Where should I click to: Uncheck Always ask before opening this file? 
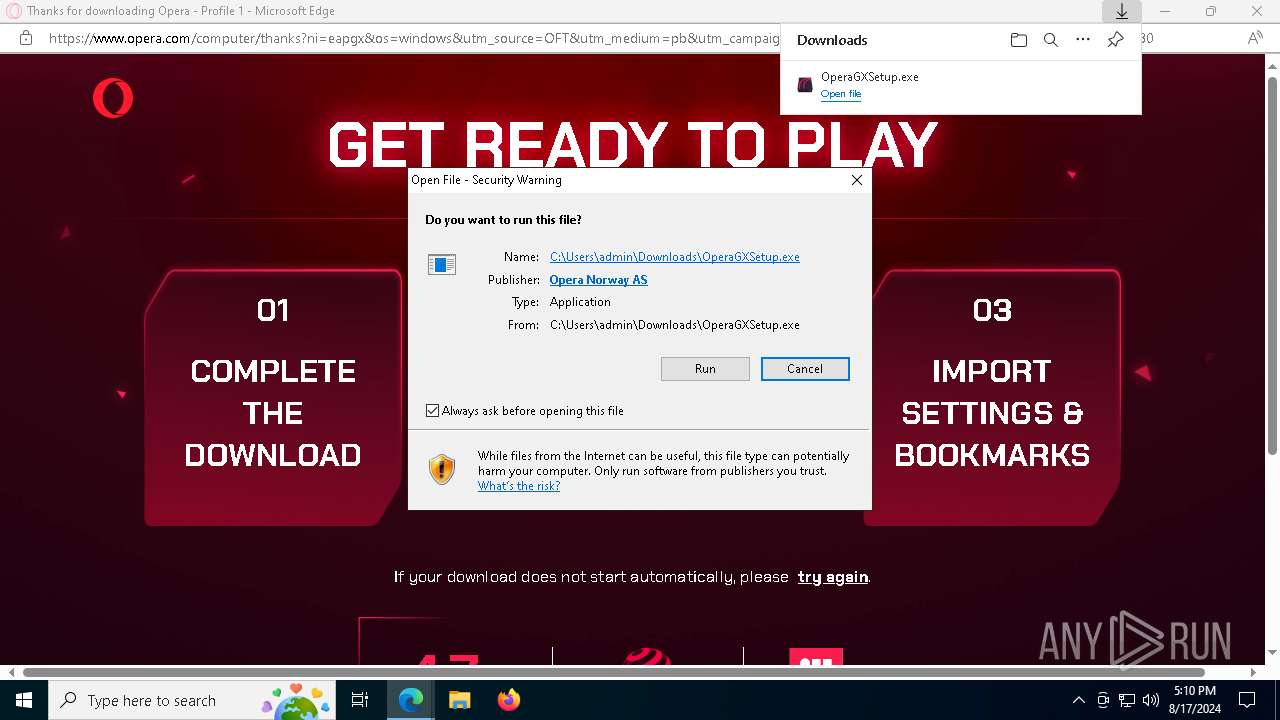pyautogui.click(x=432, y=411)
